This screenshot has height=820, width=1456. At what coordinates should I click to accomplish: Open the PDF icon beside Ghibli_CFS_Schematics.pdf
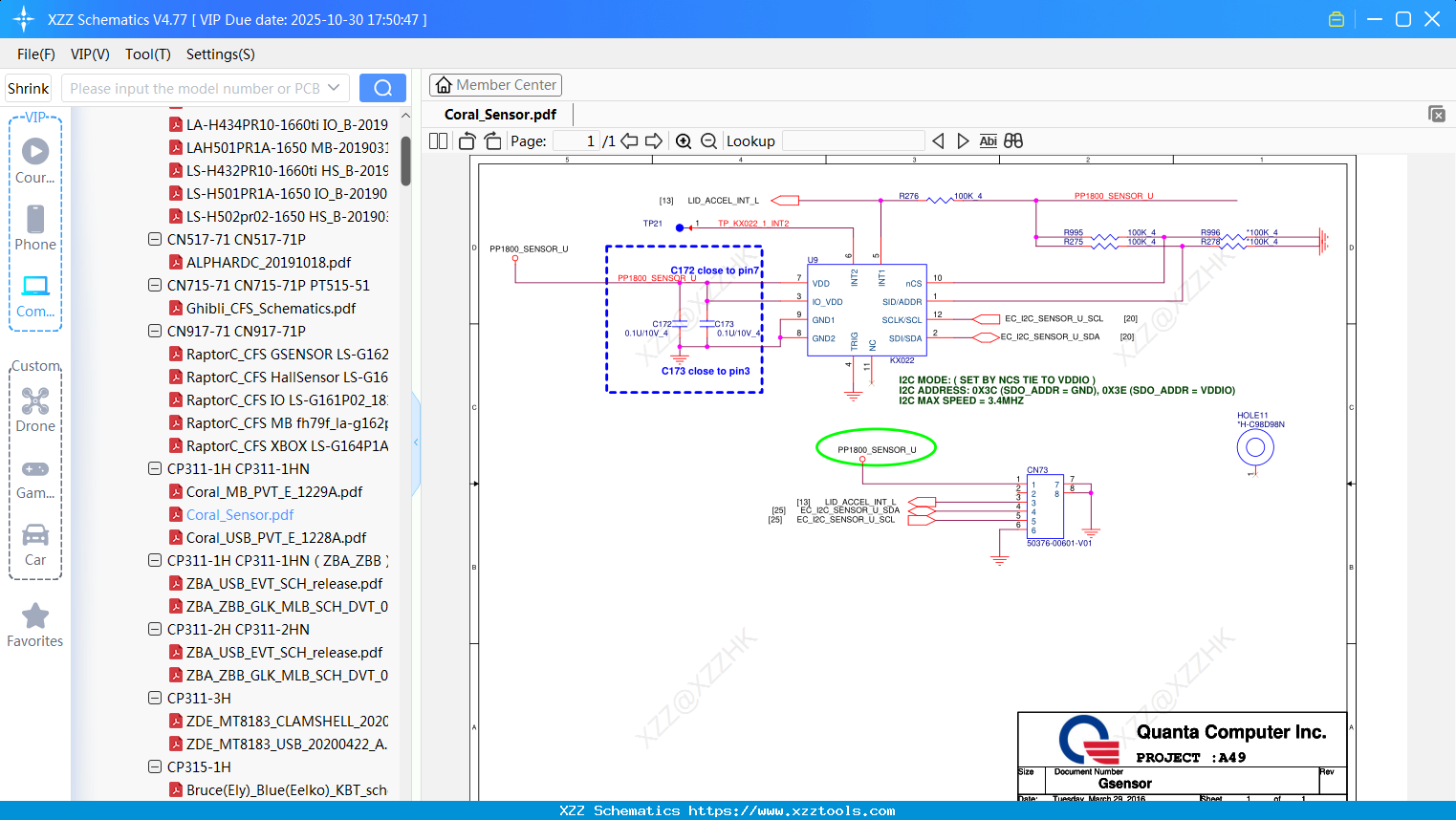tap(176, 308)
